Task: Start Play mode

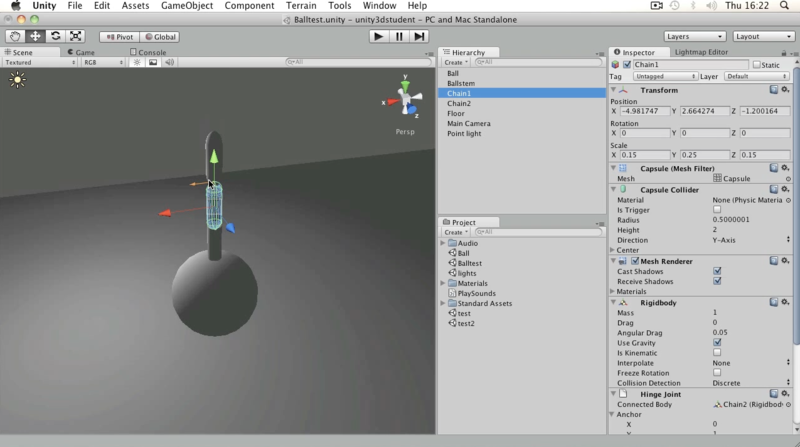Action: (379, 36)
